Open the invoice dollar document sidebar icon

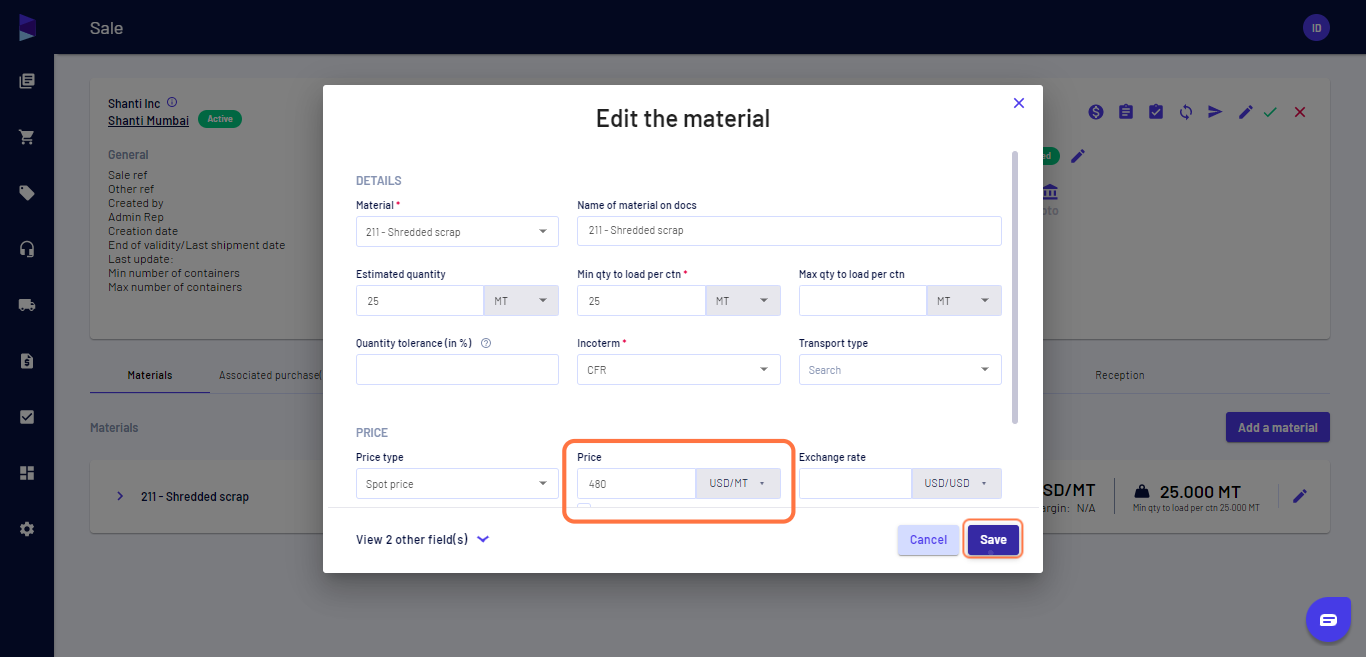coord(27,361)
